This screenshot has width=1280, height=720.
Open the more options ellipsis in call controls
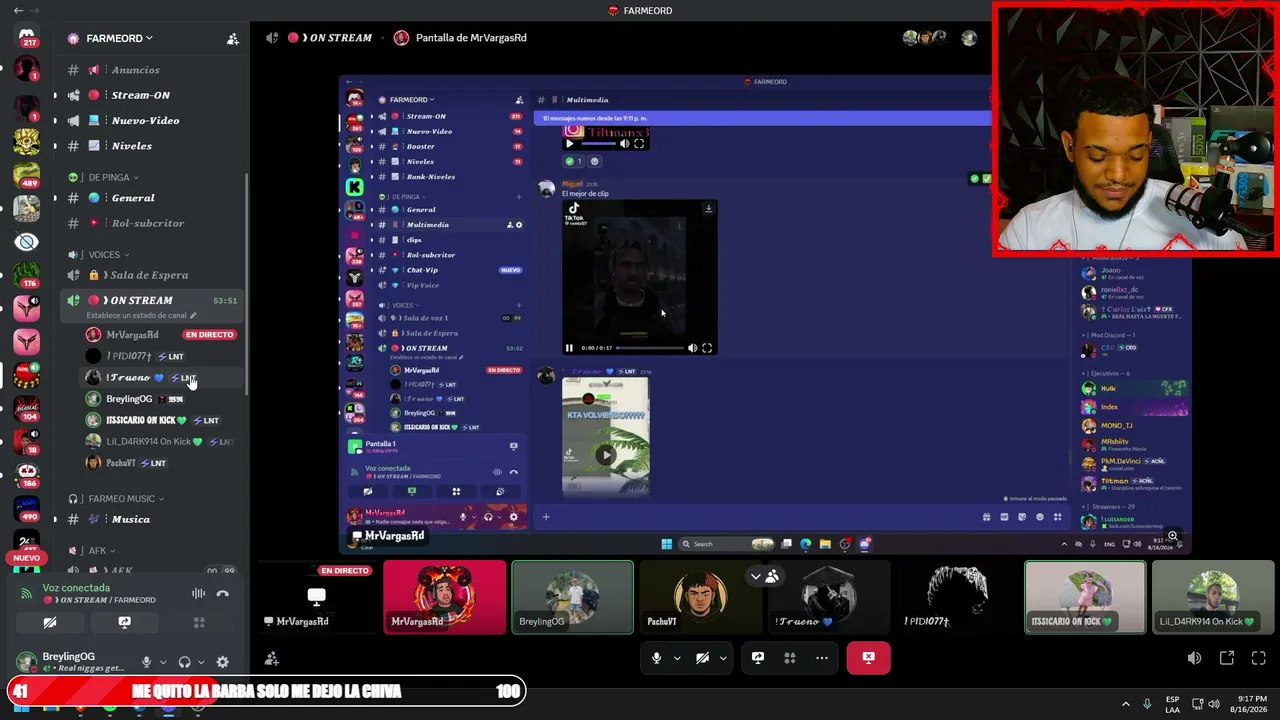pos(822,658)
